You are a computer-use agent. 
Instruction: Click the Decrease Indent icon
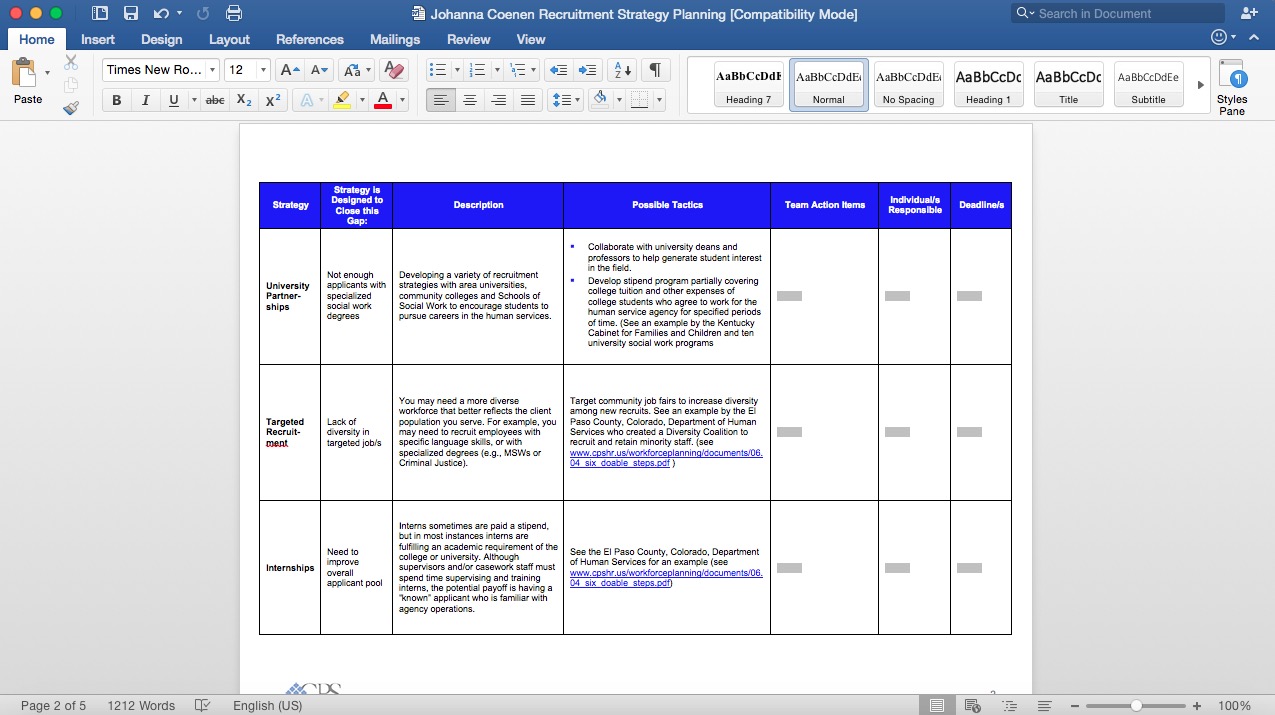(559, 70)
